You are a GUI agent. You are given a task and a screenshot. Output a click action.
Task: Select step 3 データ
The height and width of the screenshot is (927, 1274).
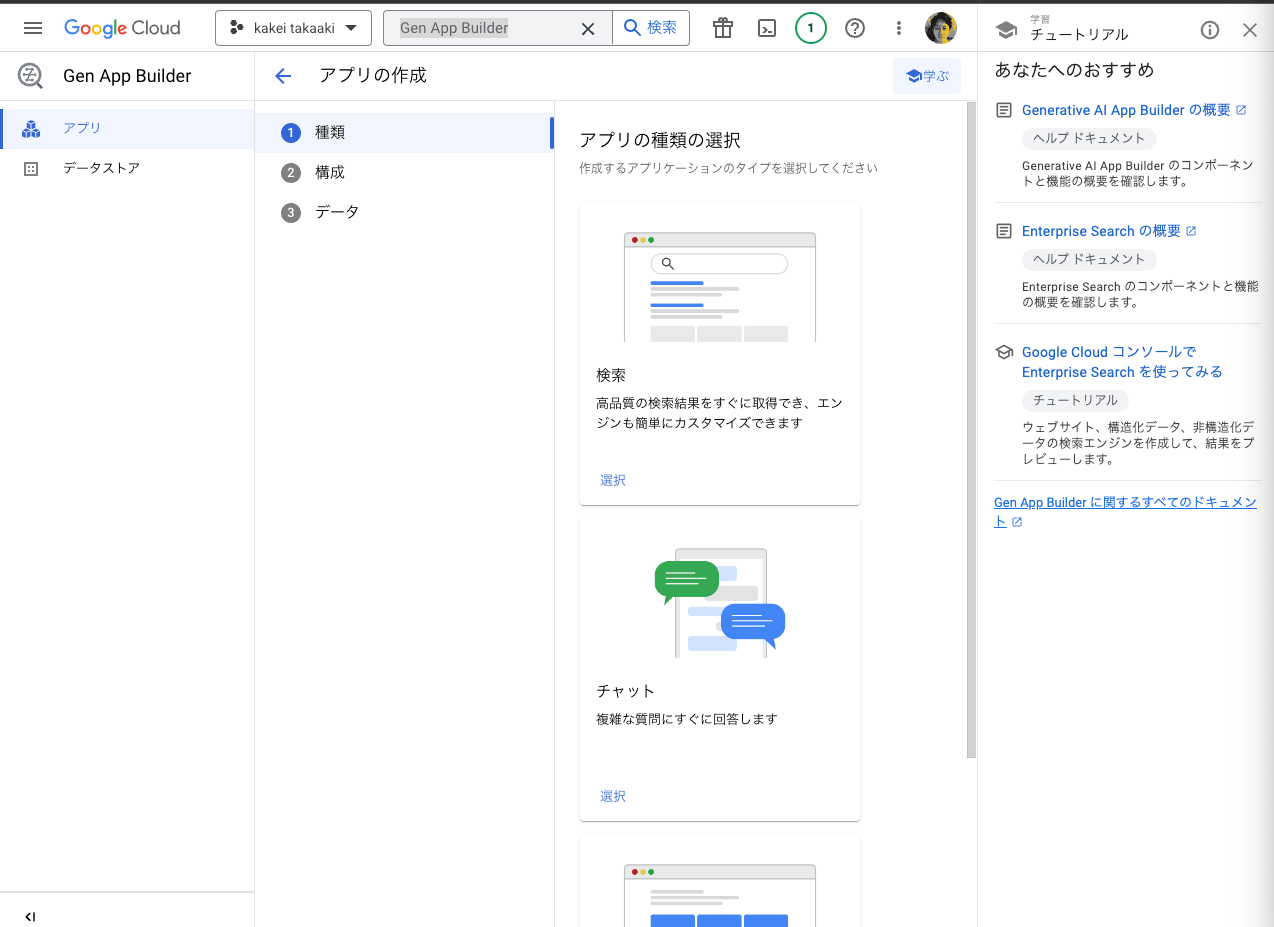pos(404,212)
